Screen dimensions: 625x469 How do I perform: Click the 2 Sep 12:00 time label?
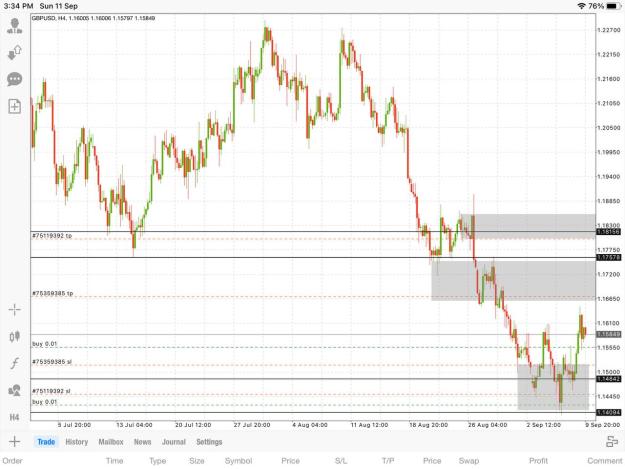tap(544, 425)
